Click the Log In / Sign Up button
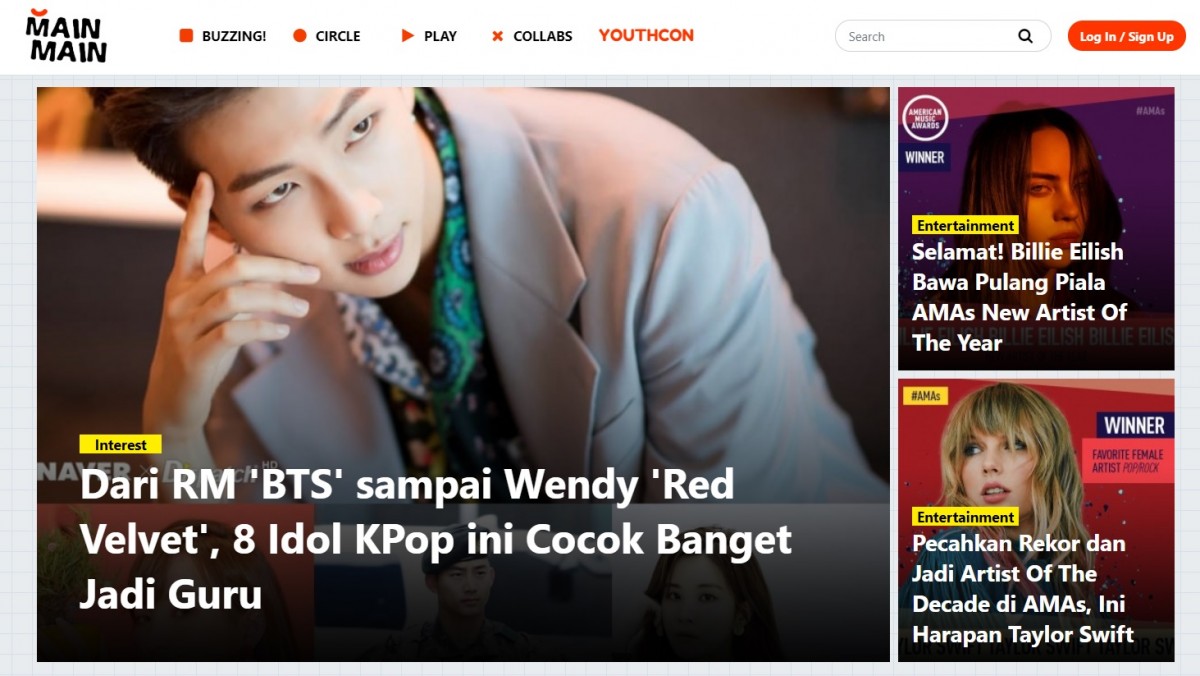 point(1126,36)
